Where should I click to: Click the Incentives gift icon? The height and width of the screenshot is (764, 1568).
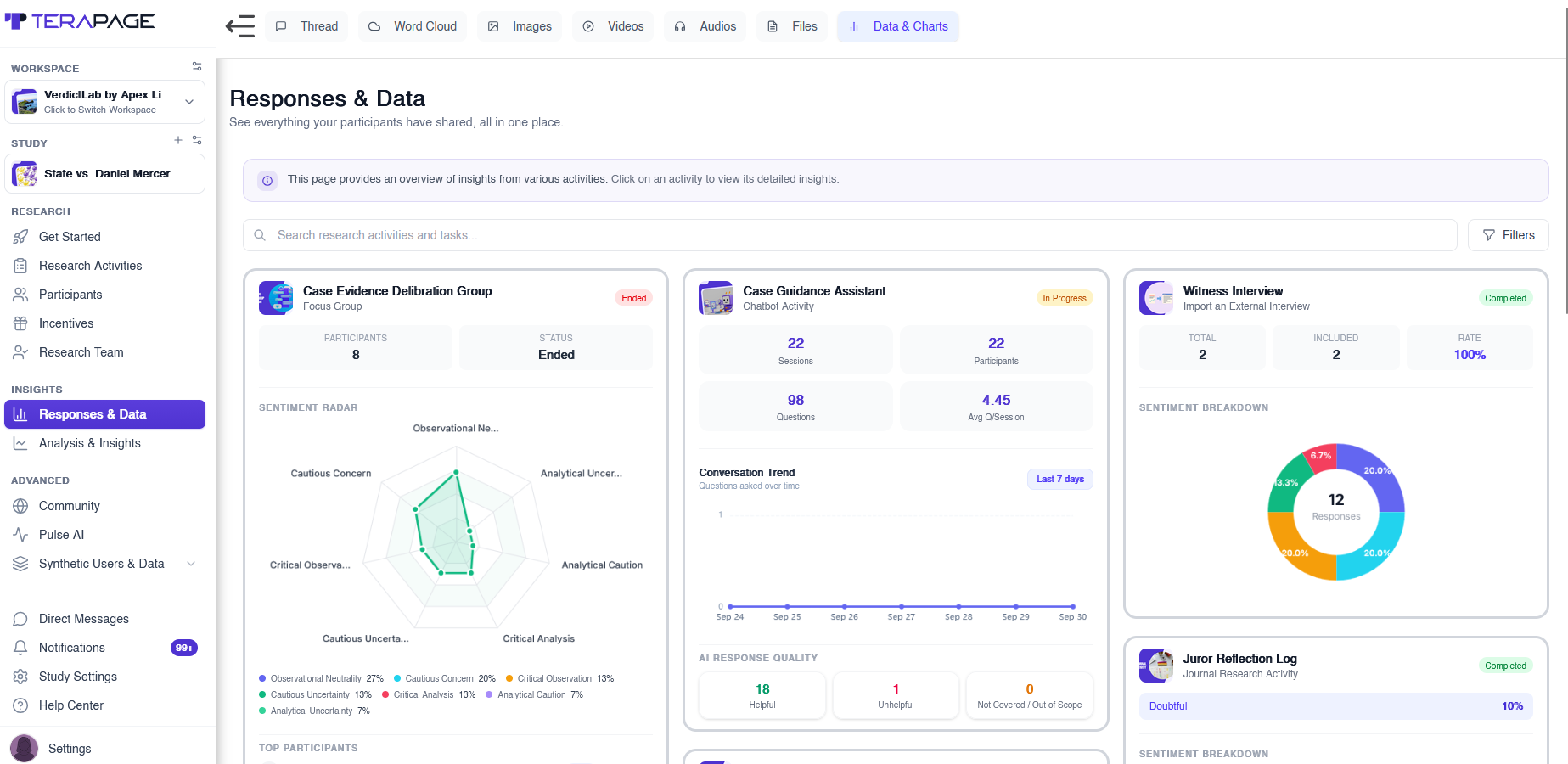[x=20, y=323]
